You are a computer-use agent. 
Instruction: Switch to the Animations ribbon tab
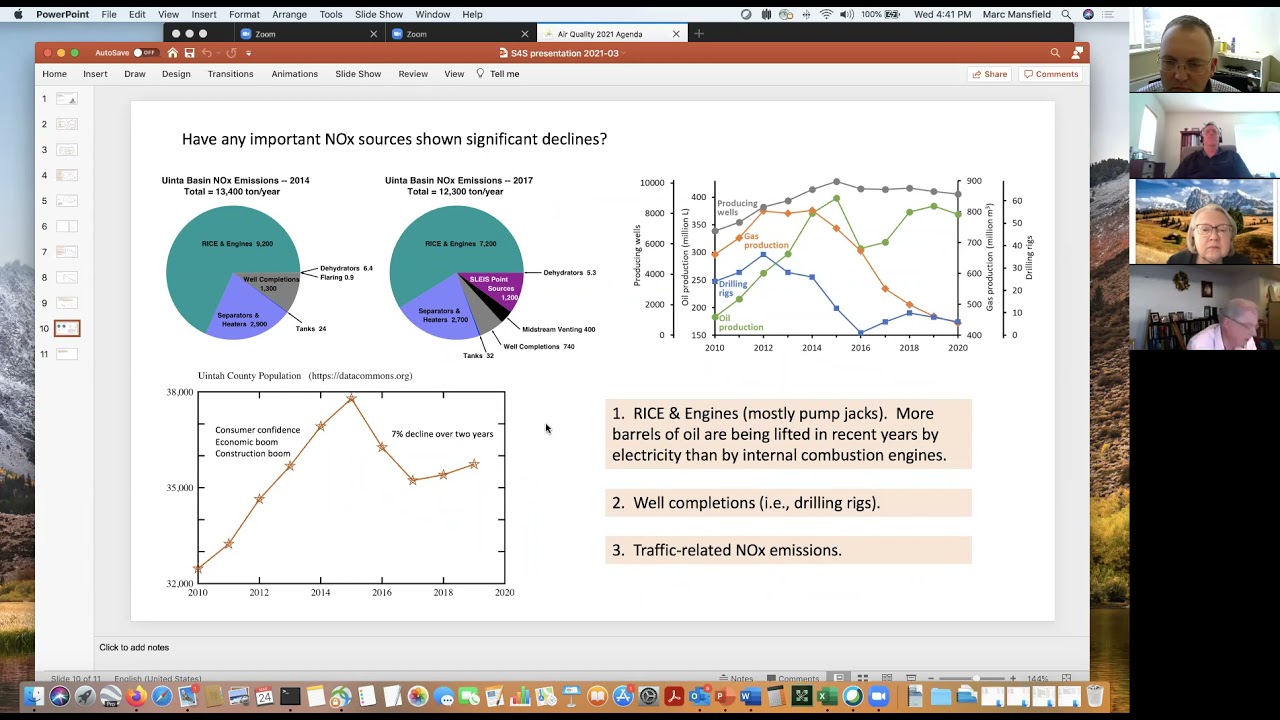[x=294, y=74]
